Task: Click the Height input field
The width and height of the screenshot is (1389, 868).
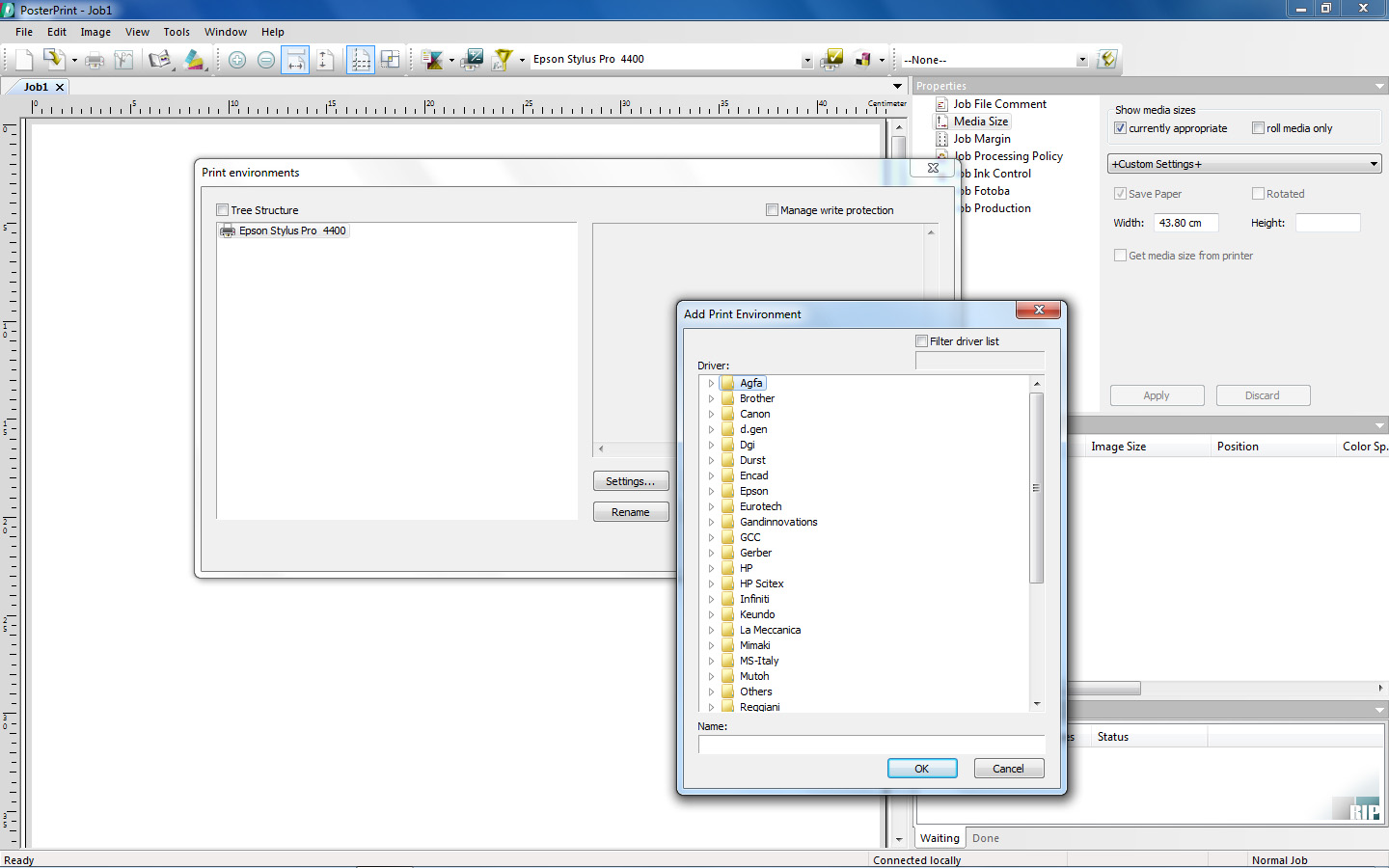Action: pyautogui.click(x=1328, y=223)
